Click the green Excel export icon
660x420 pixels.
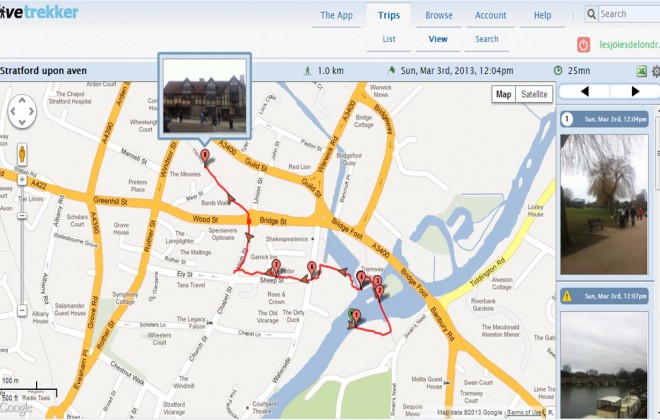[641, 71]
